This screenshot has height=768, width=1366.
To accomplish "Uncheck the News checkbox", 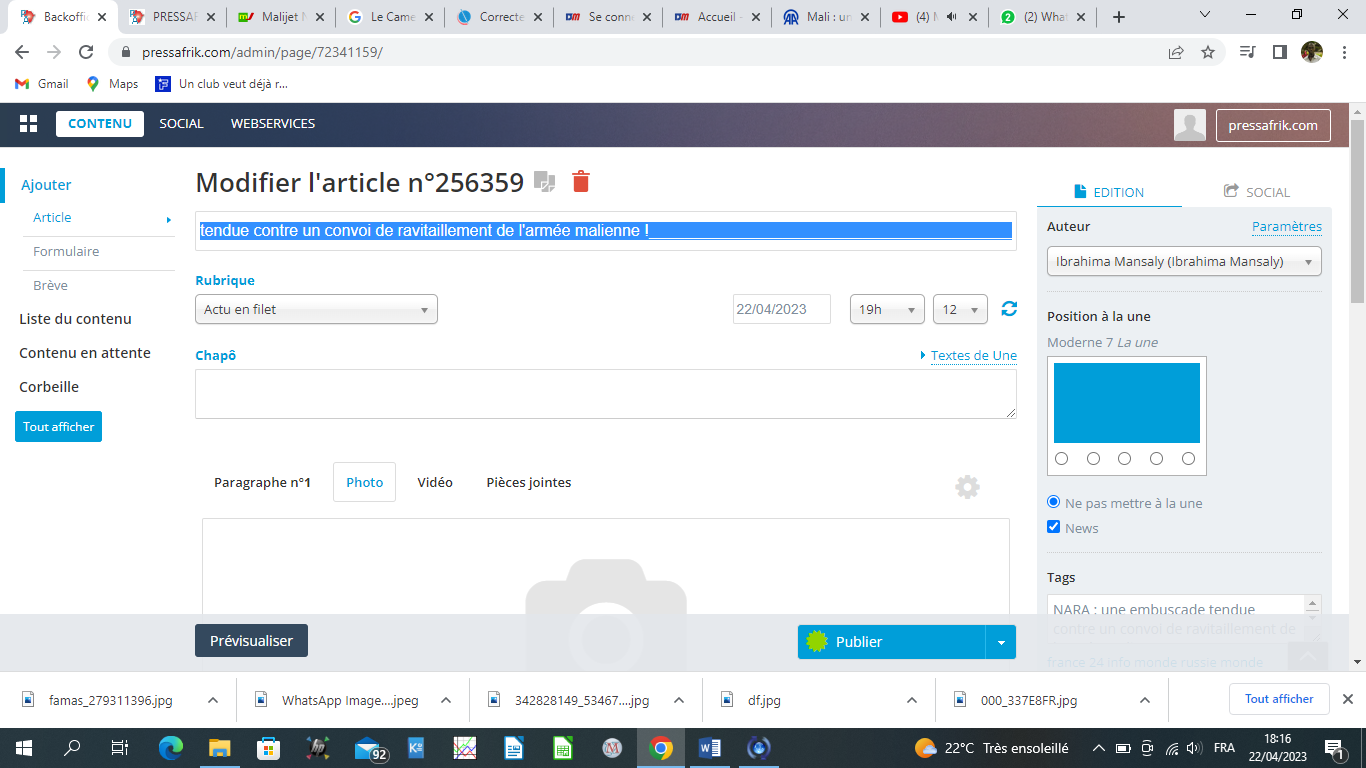I will coord(1054,527).
